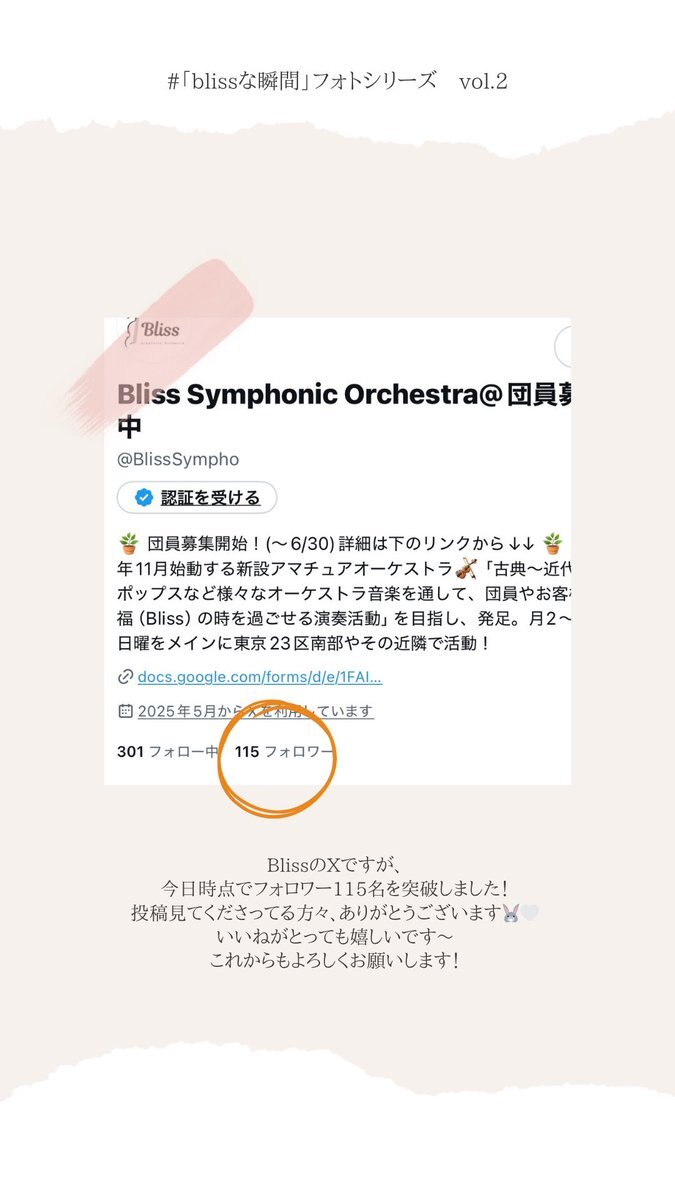Click the #blissな瞬間 フォトシリーズ vol.2 heading
The height and width of the screenshot is (1200, 675).
[338, 82]
